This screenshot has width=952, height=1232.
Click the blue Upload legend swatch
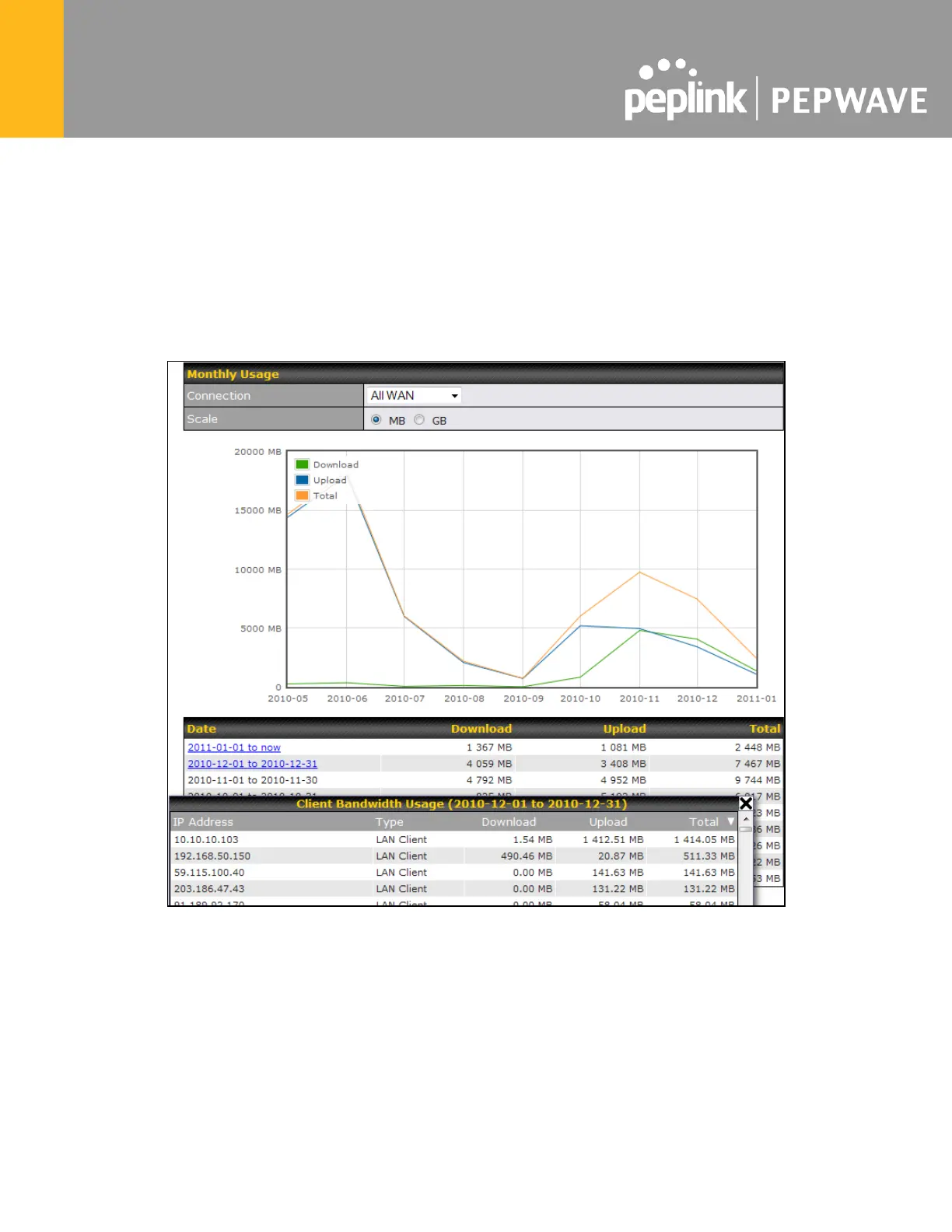click(x=303, y=480)
